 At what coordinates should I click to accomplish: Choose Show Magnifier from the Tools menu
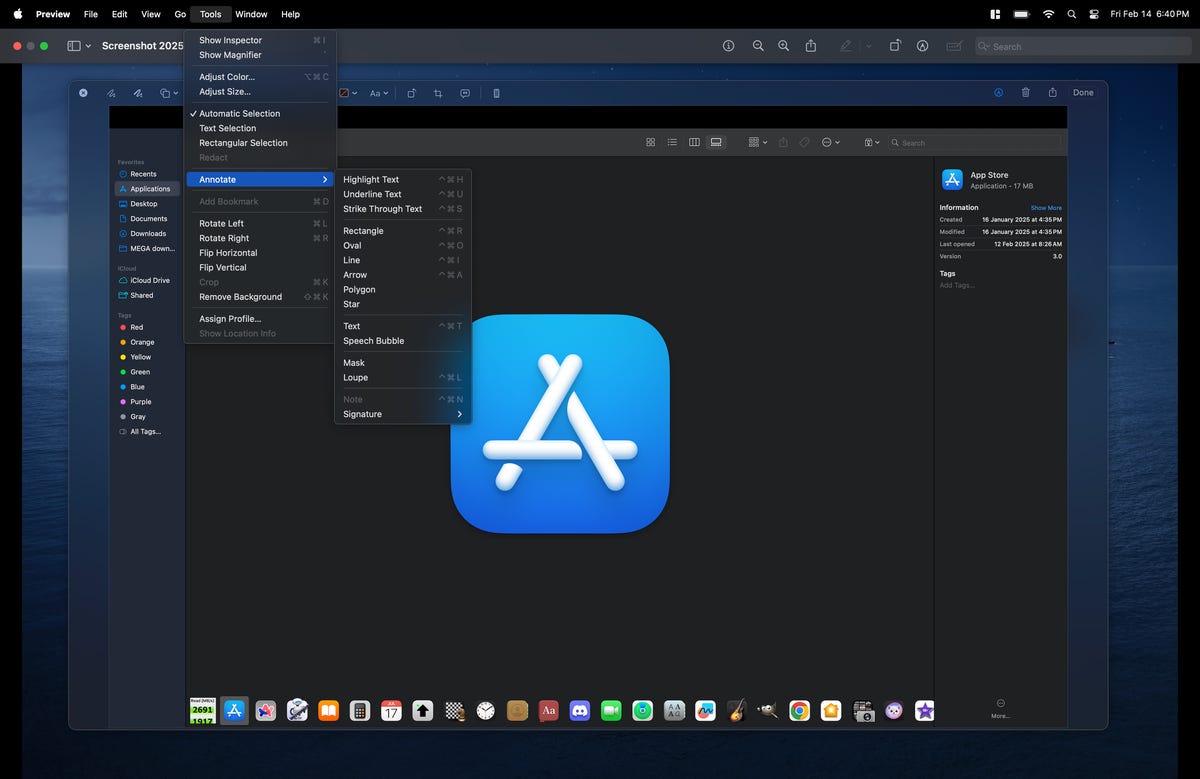(x=259, y=55)
